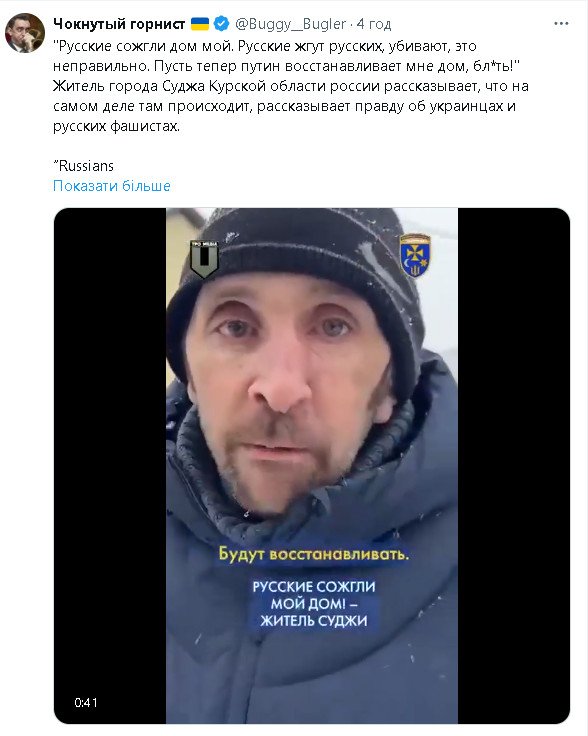Open the profile named Чокнутый горнист
The width and height of the screenshot is (588, 736).
(x=119, y=23)
